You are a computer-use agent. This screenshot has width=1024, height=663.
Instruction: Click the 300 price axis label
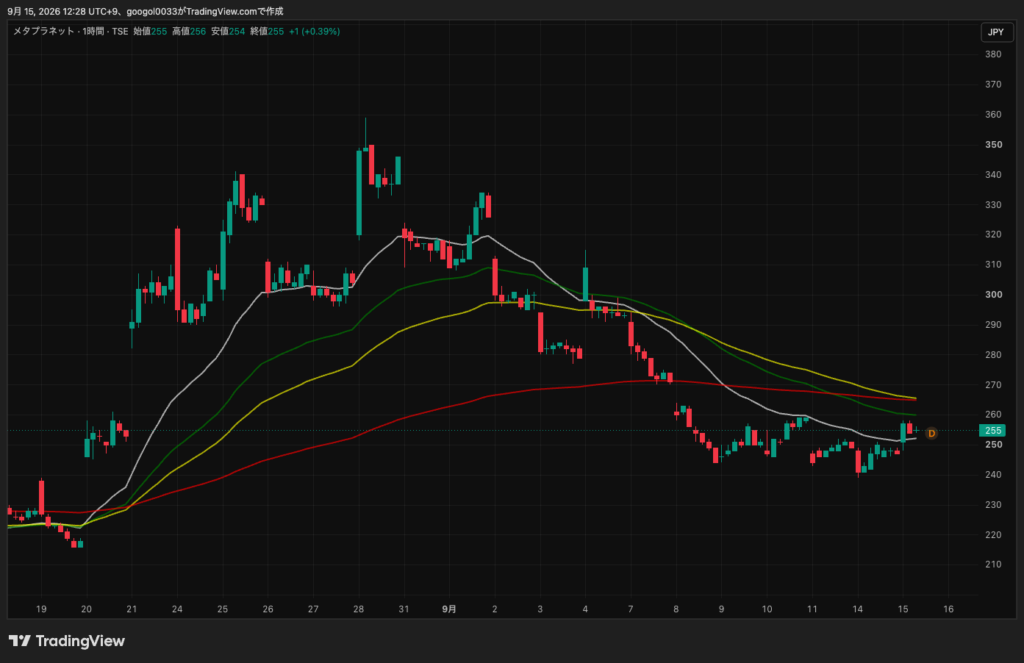pyautogui.click(x=993, y=295)
